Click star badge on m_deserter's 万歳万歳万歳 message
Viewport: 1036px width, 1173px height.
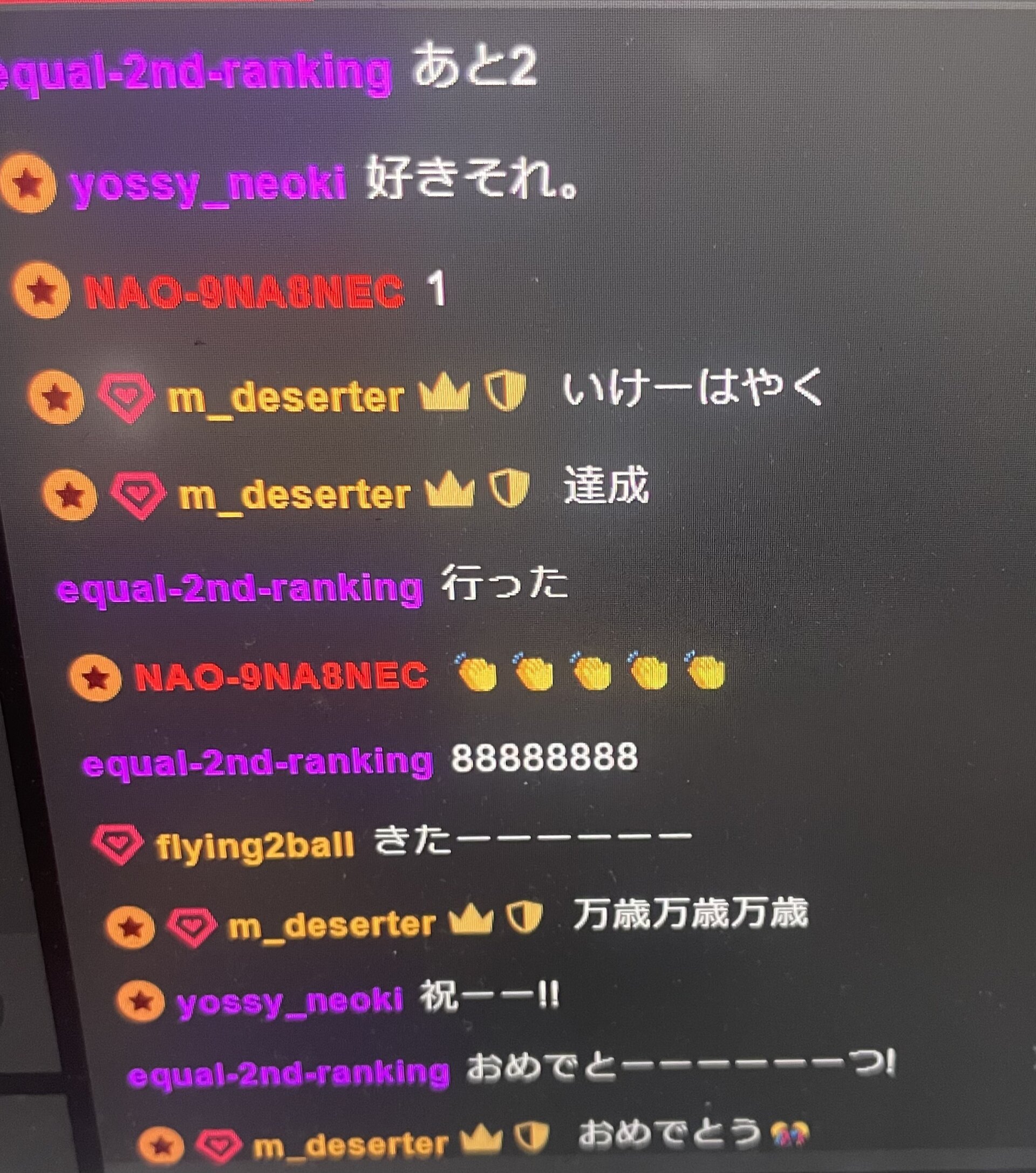point(131,926)
